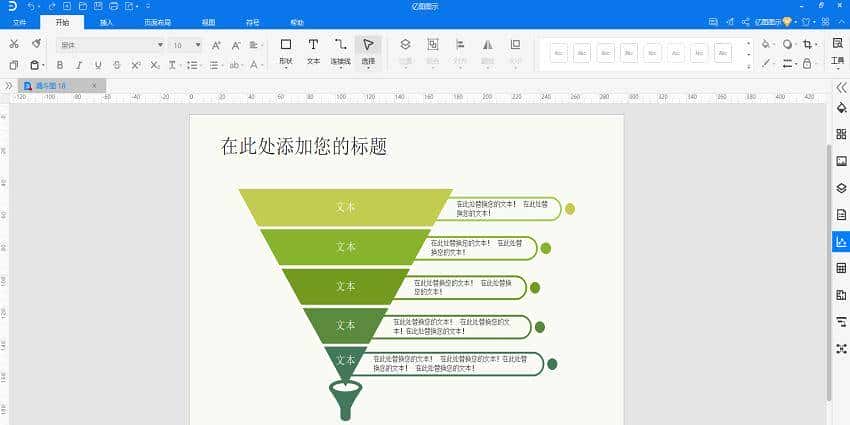Toggle Bold formatting
The width and height of the screenshot is (850, 425).
tap(60, 65)
